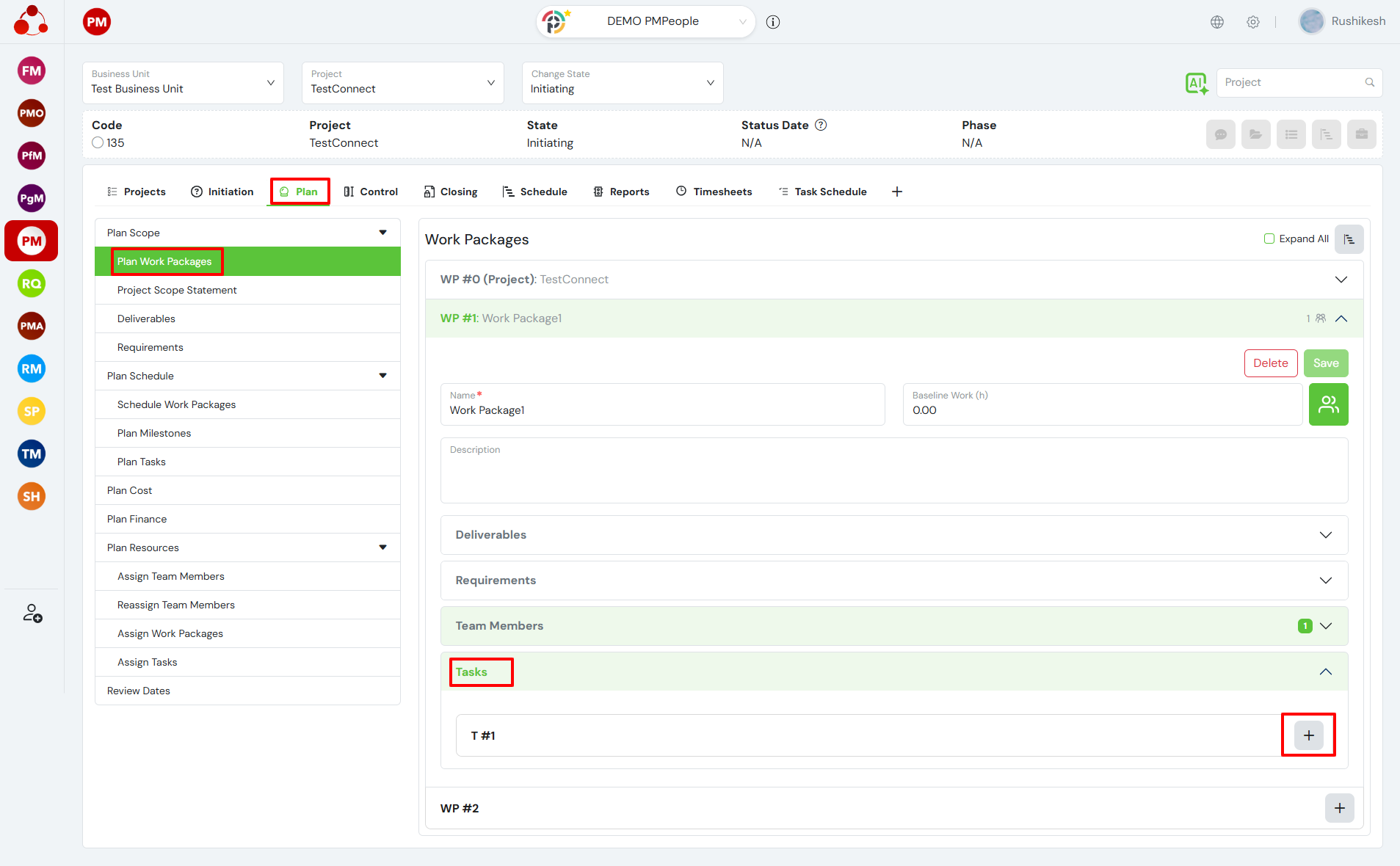Enable the Expand All checkbox
Viewport: 1400px width, 866px height.
coord(1269,239)
